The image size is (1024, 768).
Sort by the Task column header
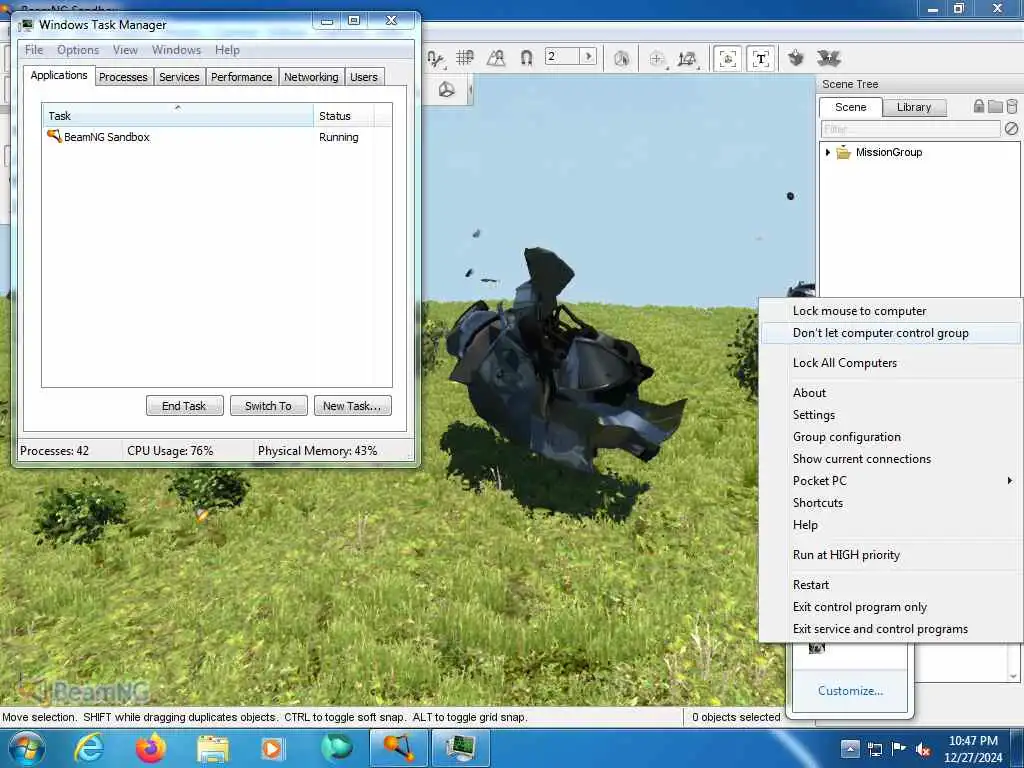[x=178, y=116]
